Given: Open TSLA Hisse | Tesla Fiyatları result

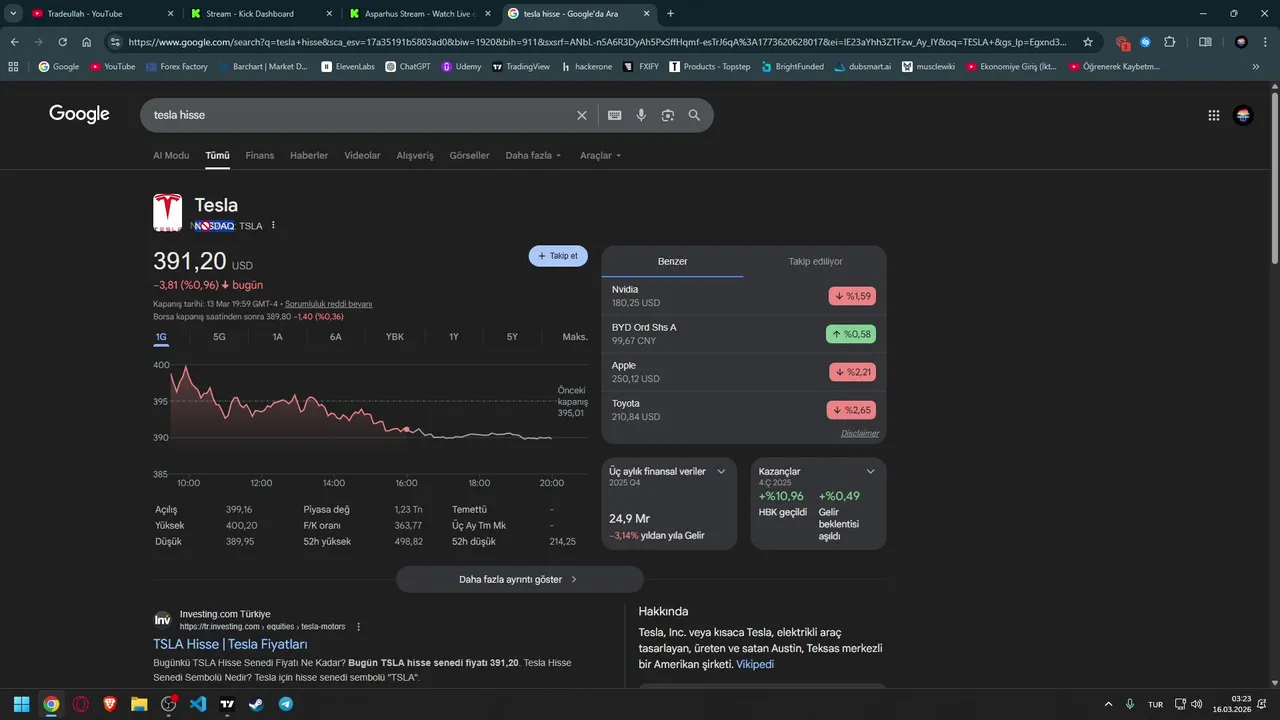Looking at the screenshot, I should [x=230, y=645].
